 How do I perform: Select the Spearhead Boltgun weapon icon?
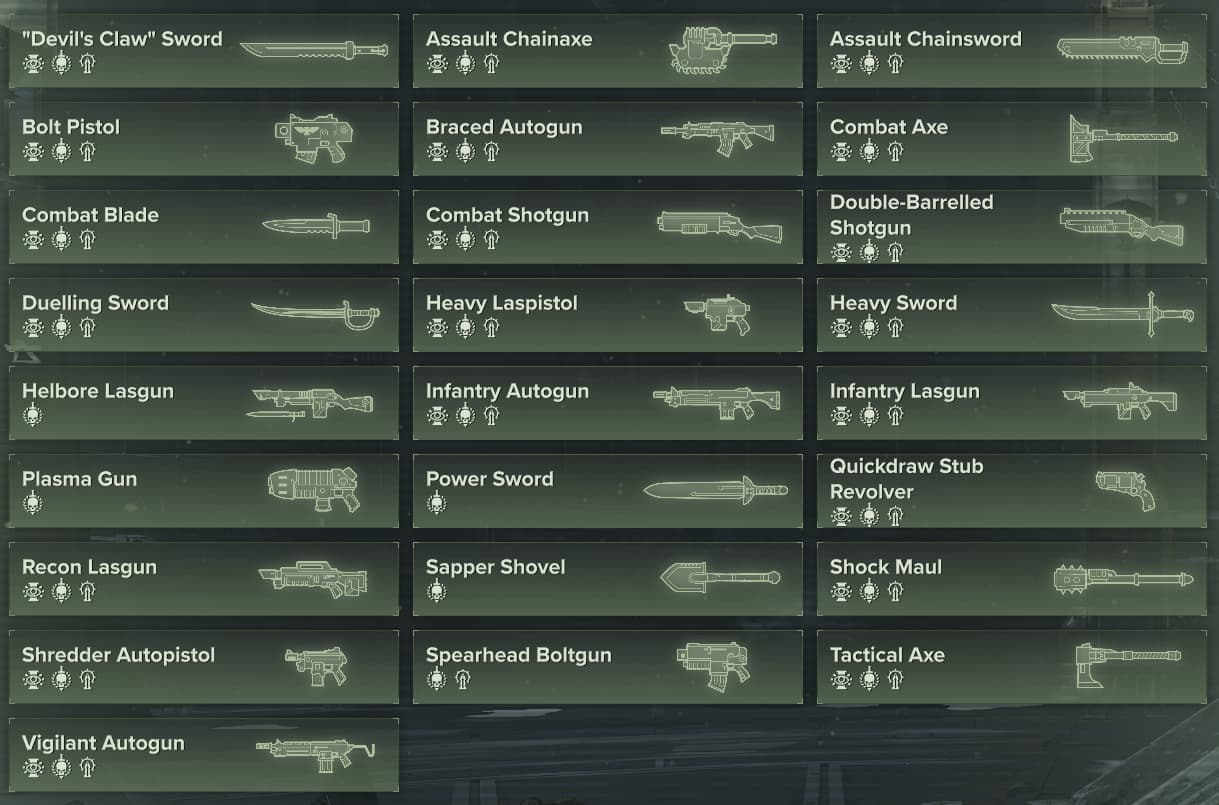[712, 666]
